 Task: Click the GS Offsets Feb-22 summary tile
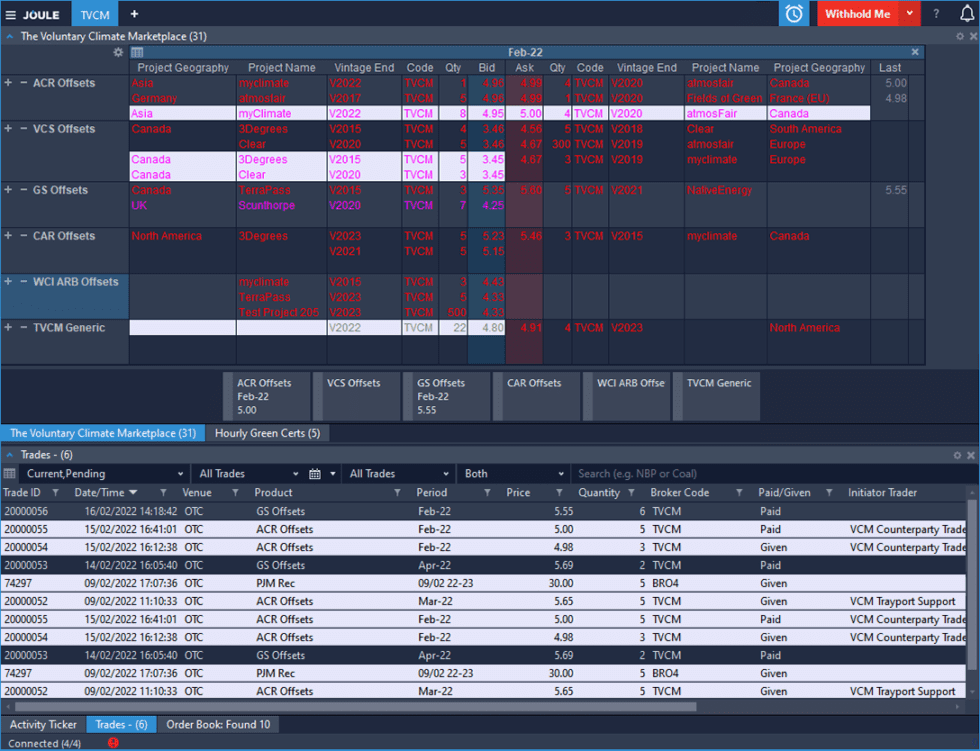tap(447, 396)
